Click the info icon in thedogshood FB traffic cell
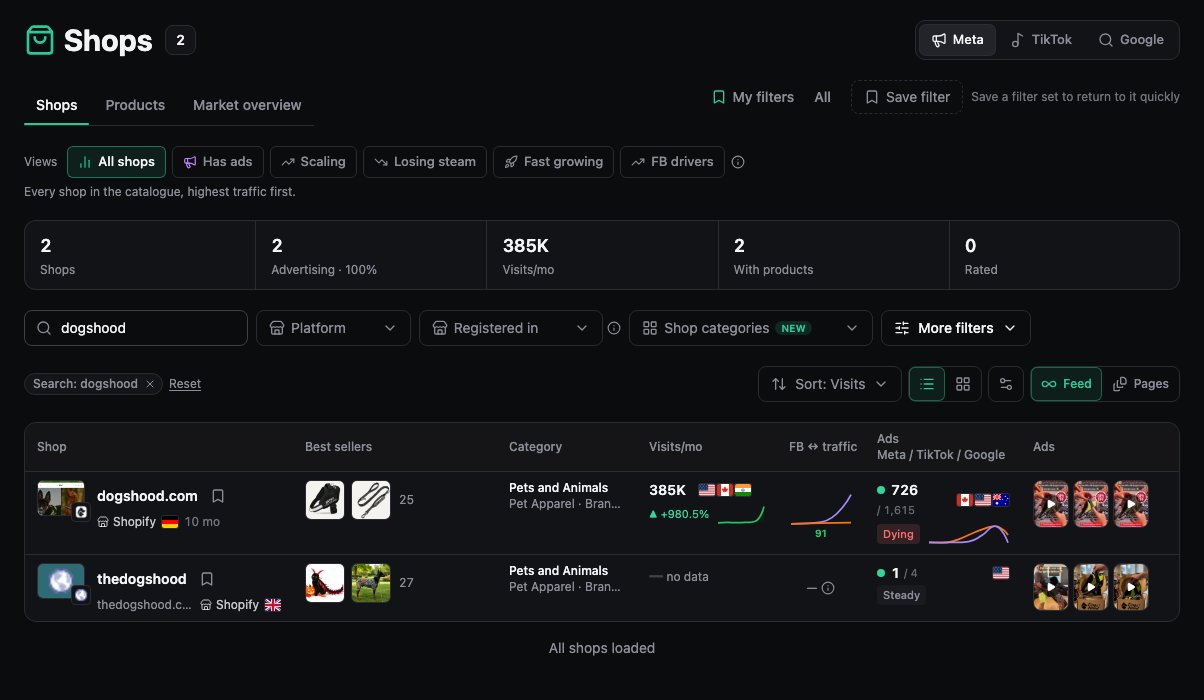This screenshot has width=1204, height=700. pos(828,588)
